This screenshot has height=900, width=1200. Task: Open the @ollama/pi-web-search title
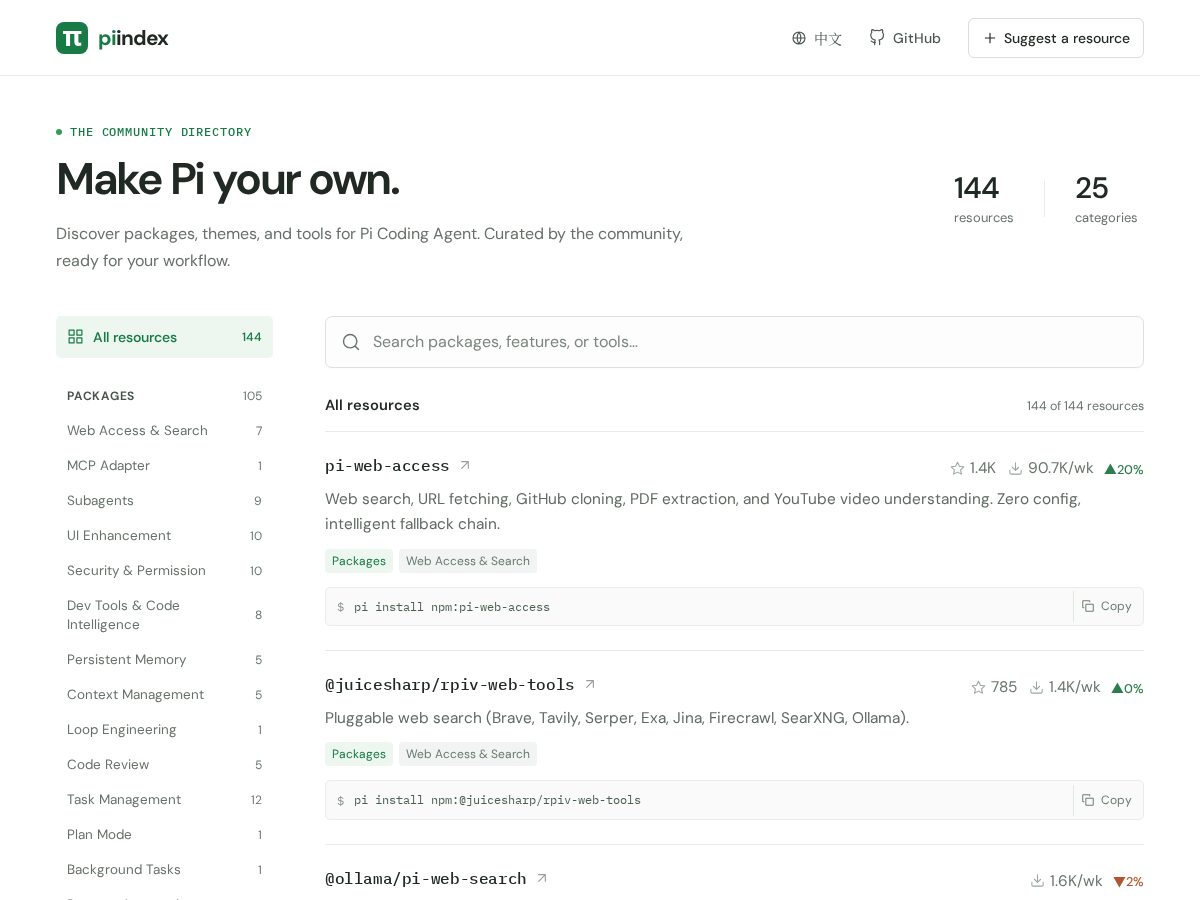click(x=426, y=879)
